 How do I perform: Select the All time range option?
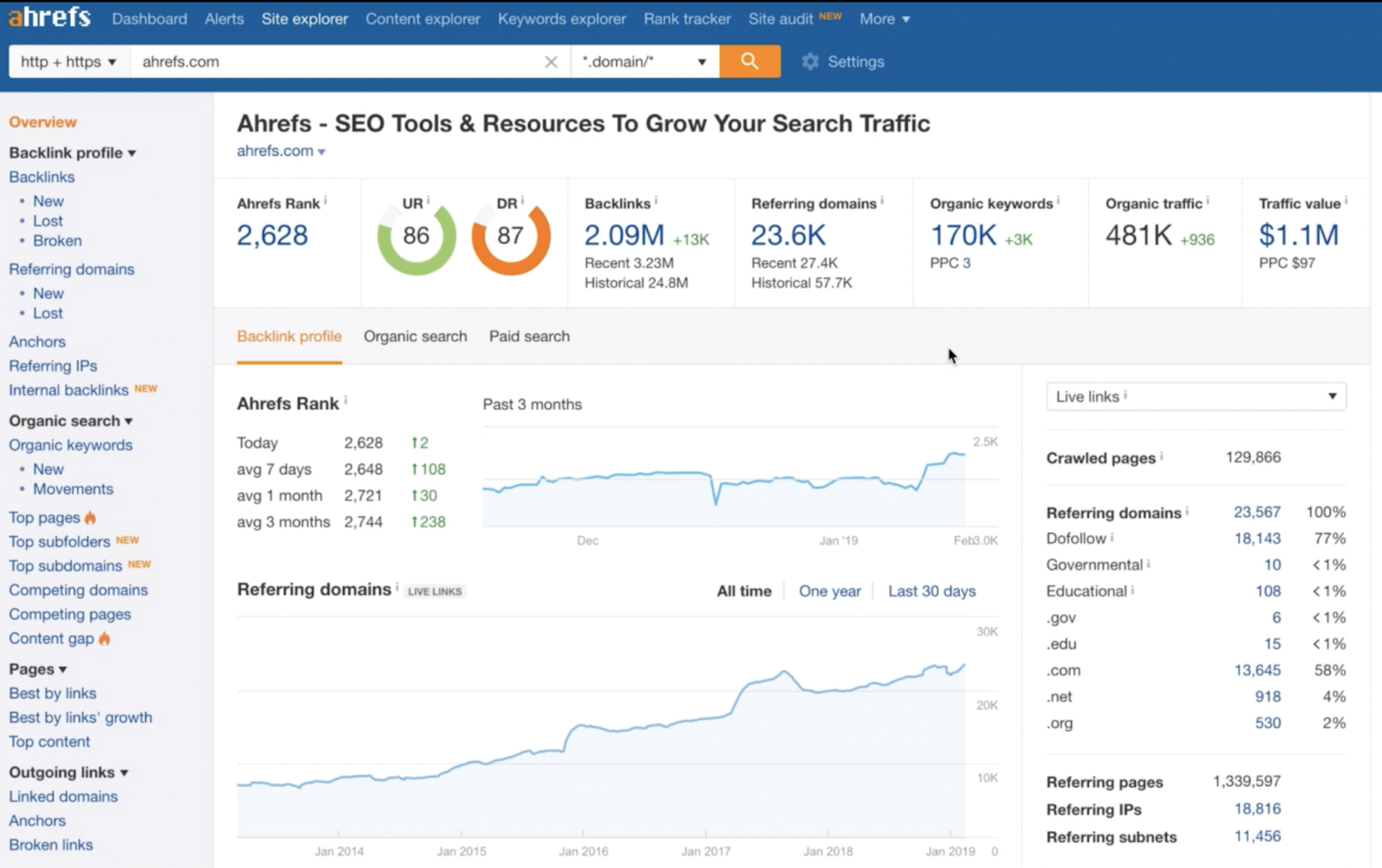click(x=743, y=591)
